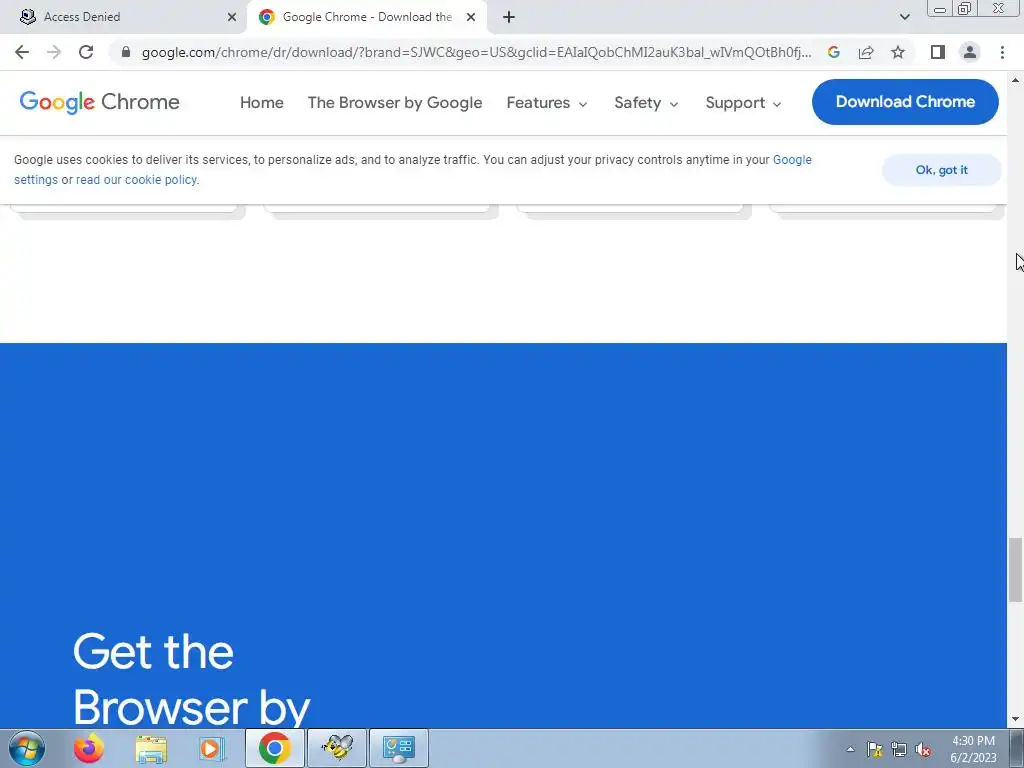This screenshot has width=1024, height=768.
Task: Expand the Features dropdown menu
Action: tap(547, 103)
